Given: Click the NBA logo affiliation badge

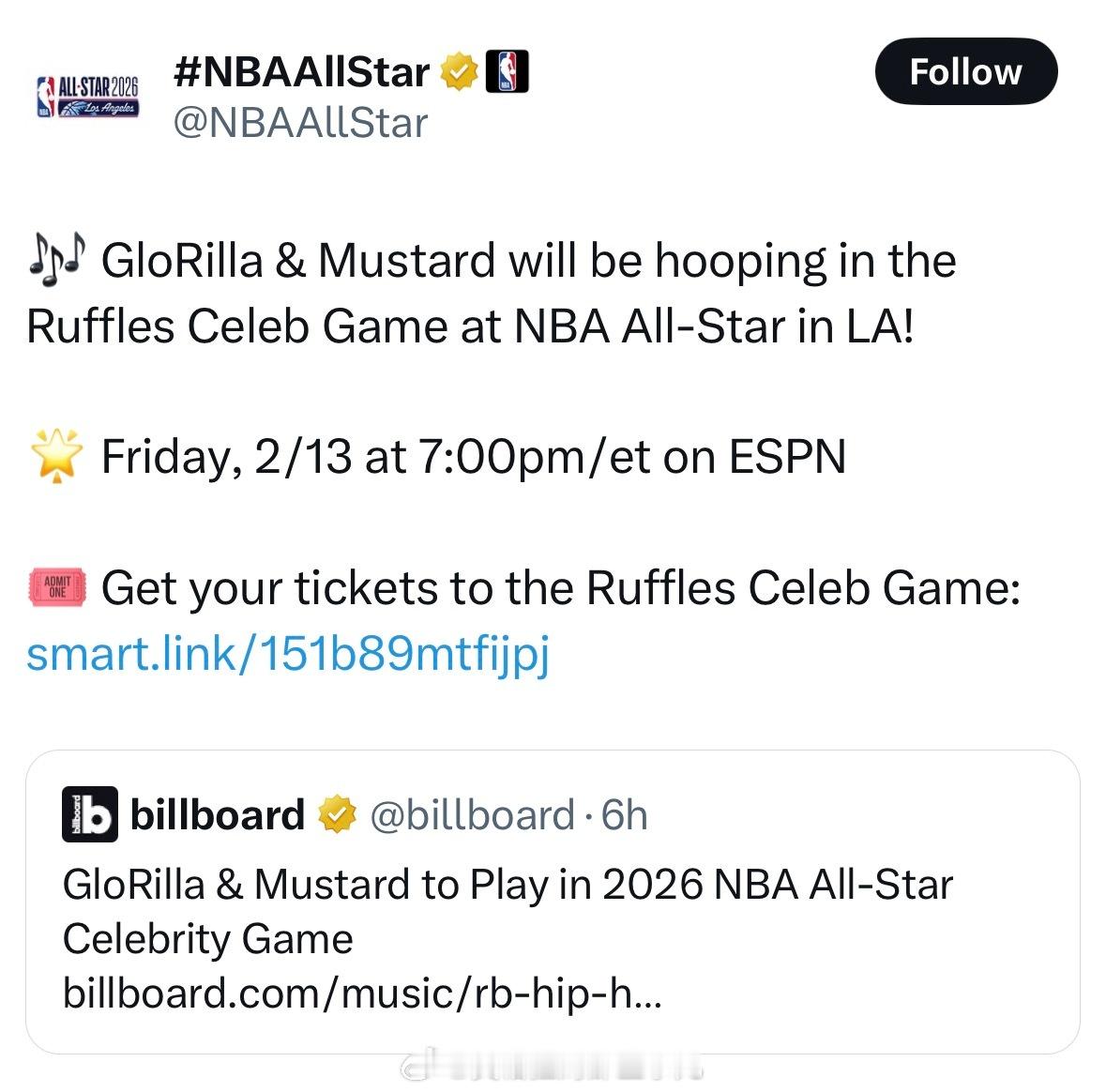Looking at the screenshot, I should coord(507,69).
